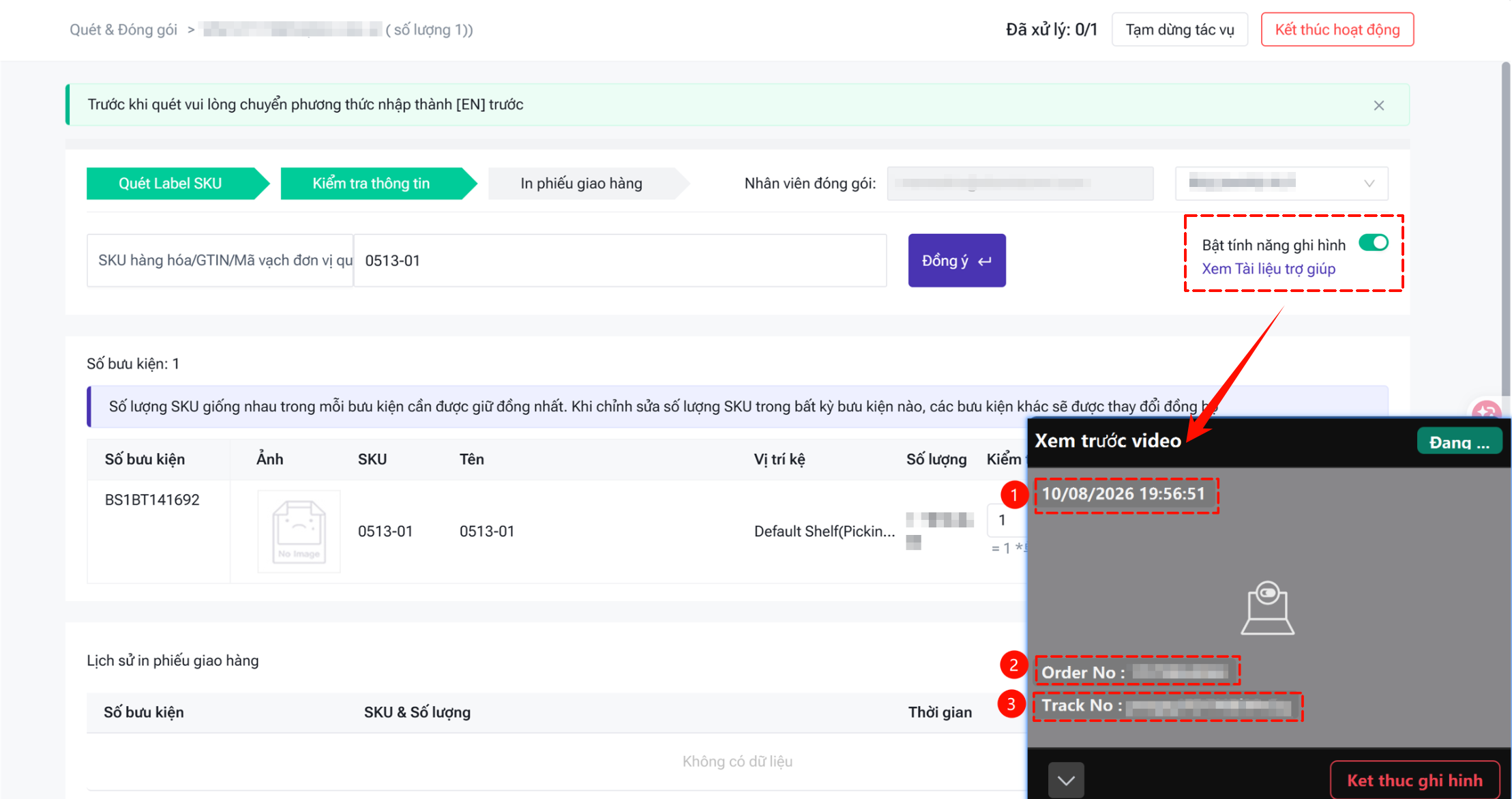Click the Đồng ý button
1512x799 pixels.
coord(956,261)
